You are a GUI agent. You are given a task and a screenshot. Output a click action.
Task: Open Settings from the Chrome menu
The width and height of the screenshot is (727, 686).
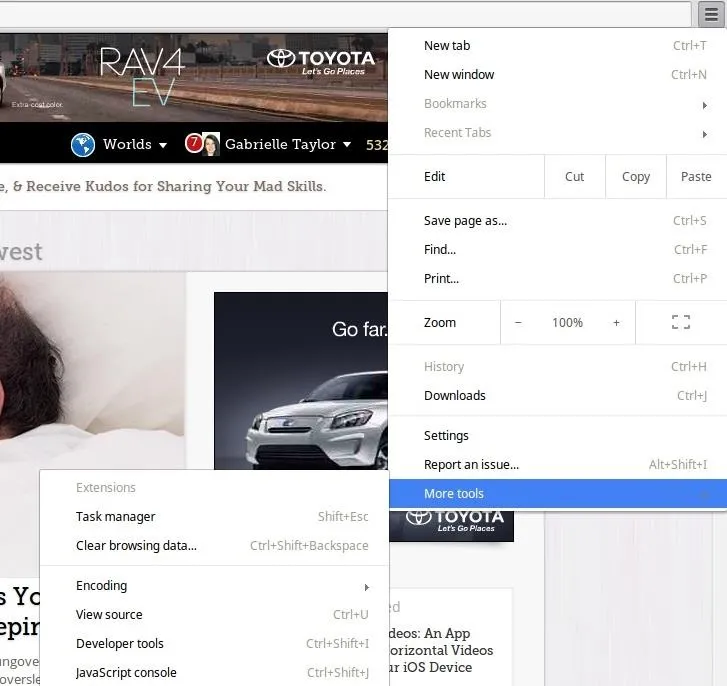click(557, 436)
